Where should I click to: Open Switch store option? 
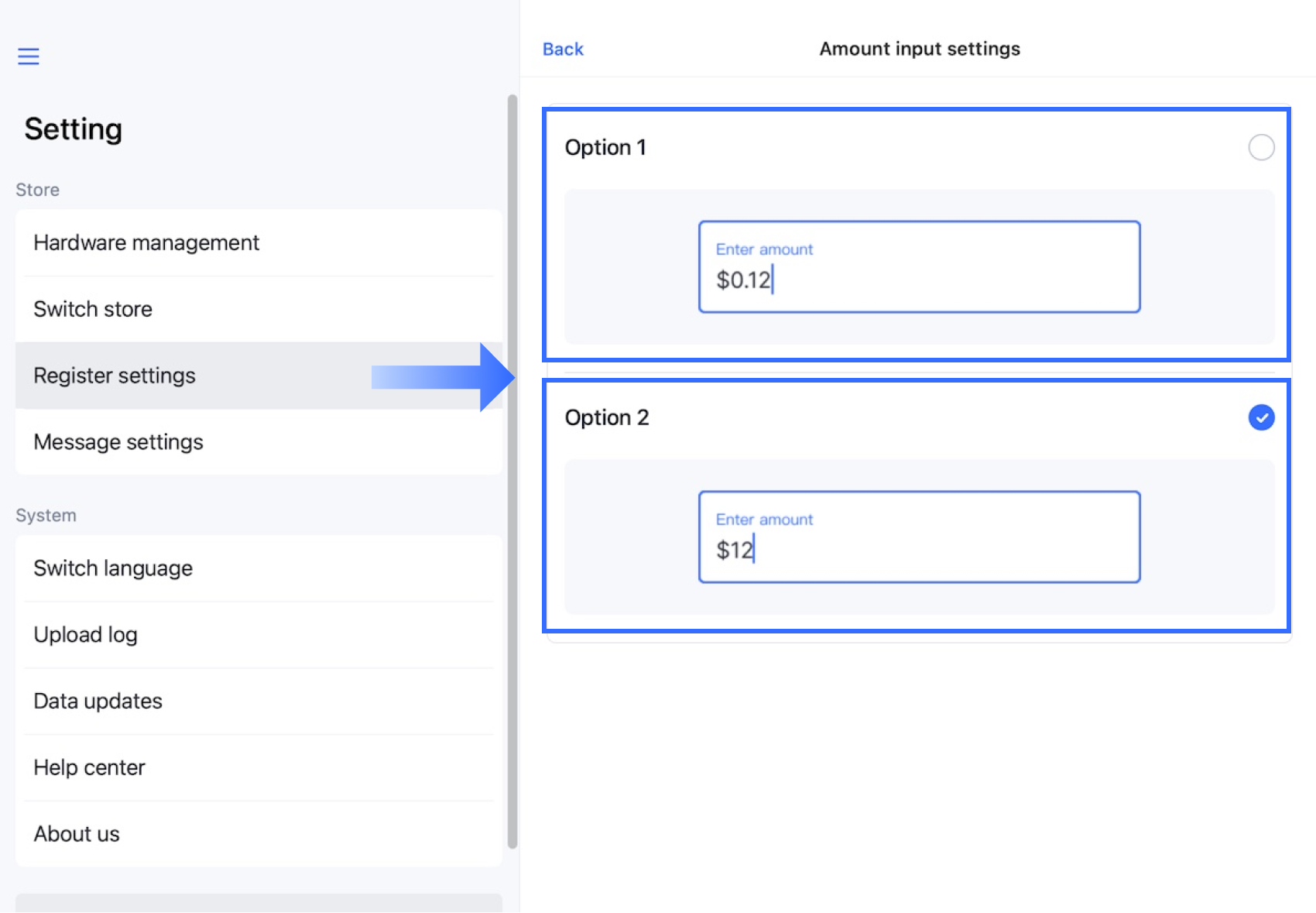[x=93, y=309]
